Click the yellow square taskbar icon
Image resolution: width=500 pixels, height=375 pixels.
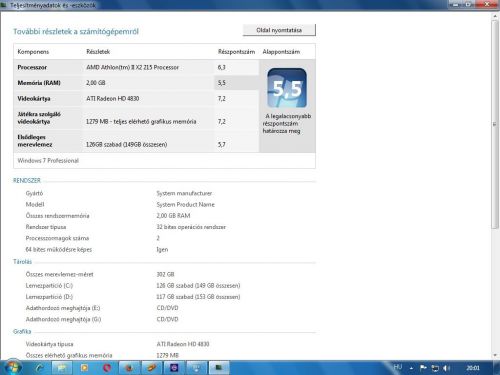84,368
